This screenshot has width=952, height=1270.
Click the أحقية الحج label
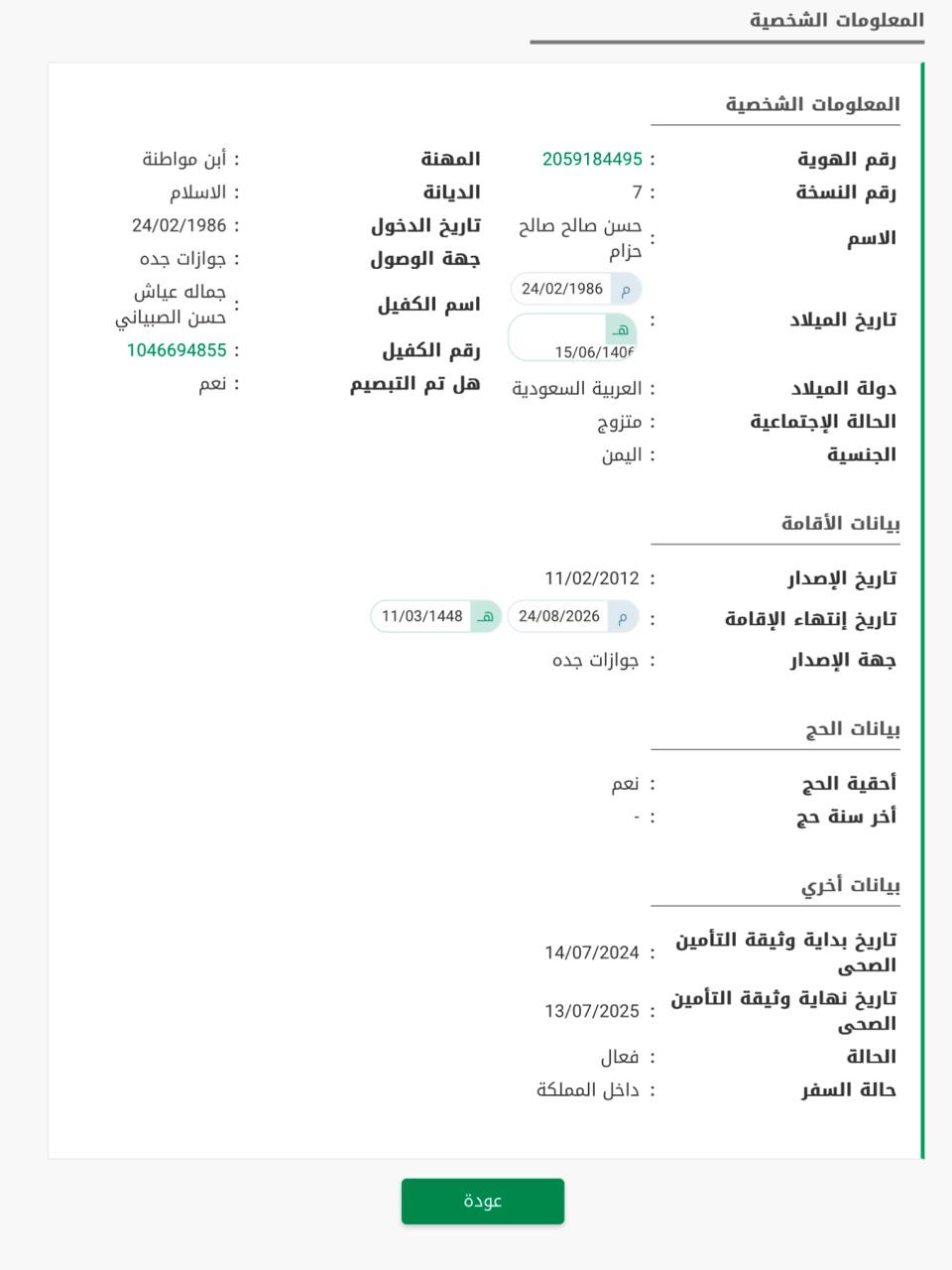(x=849, y=784)
